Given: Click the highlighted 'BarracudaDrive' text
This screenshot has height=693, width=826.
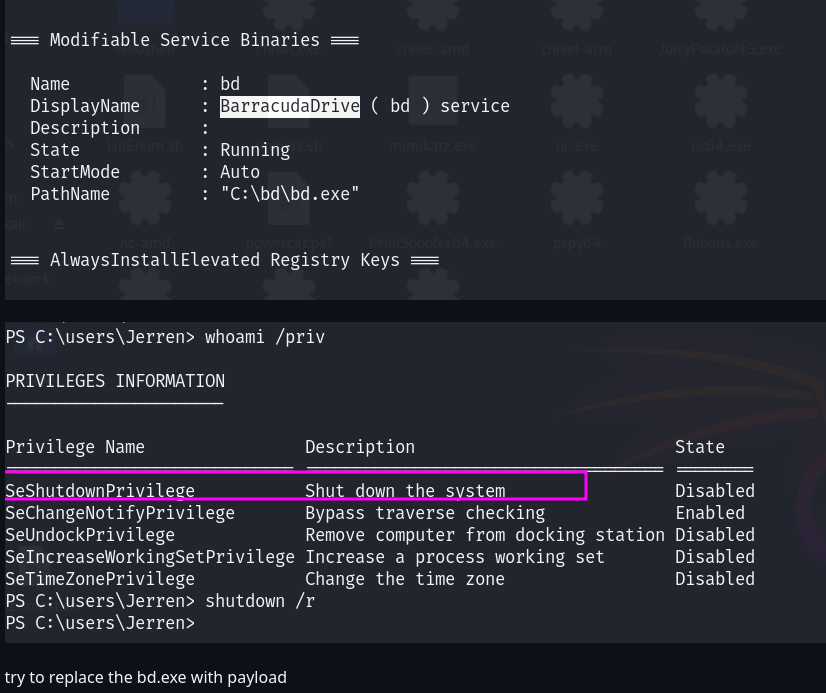Looking at the screenshot, I should 290,106.
